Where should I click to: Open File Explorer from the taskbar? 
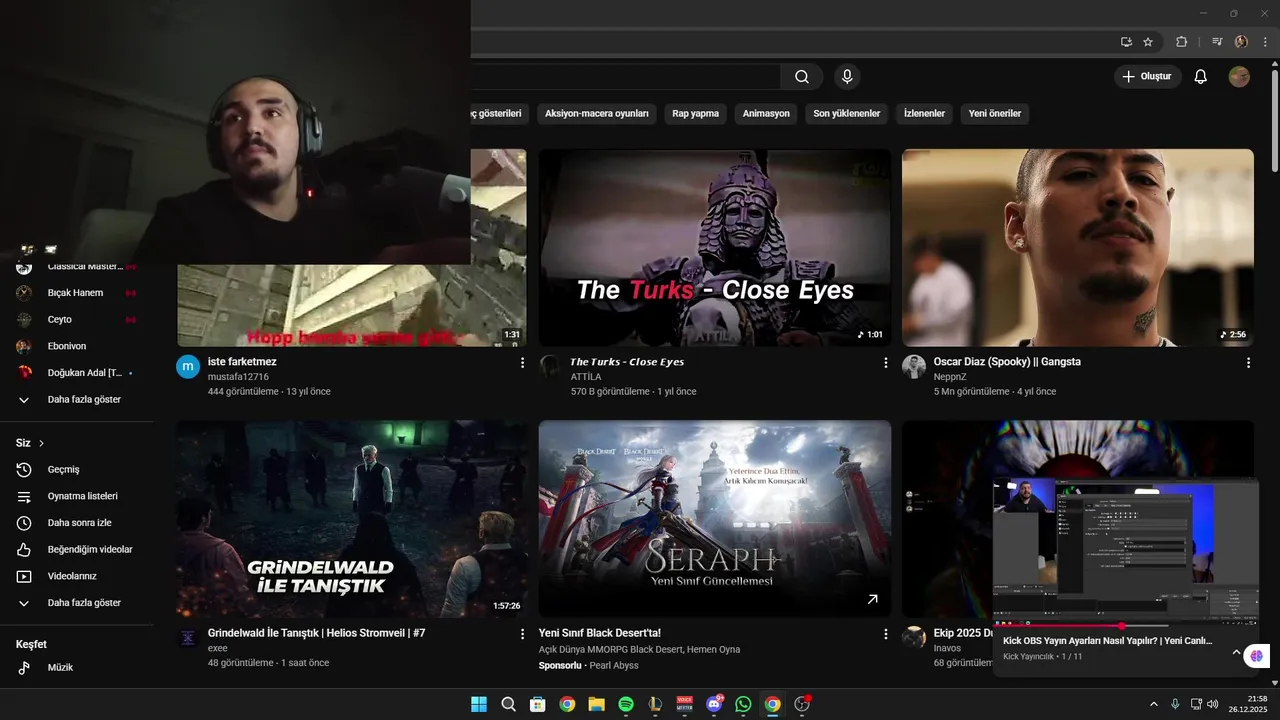point(596,704)
